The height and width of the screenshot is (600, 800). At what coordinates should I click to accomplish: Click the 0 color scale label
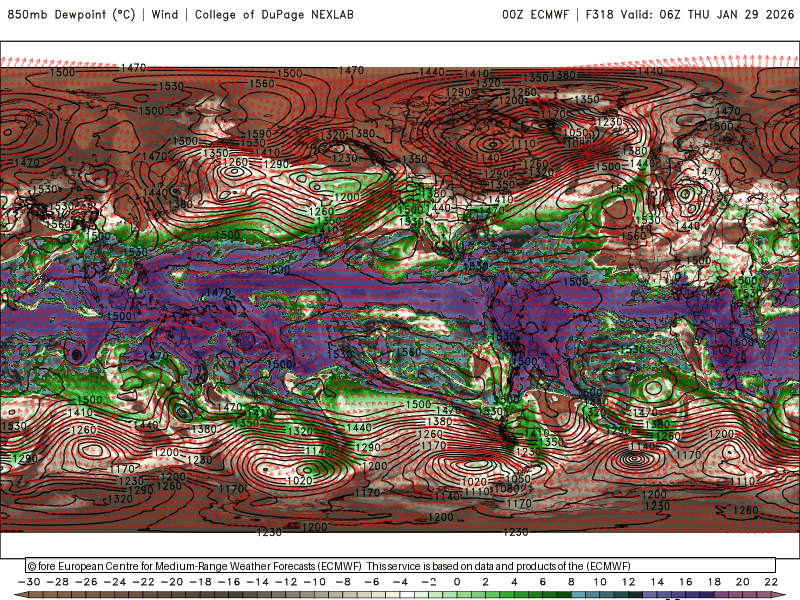coord(457,582)
